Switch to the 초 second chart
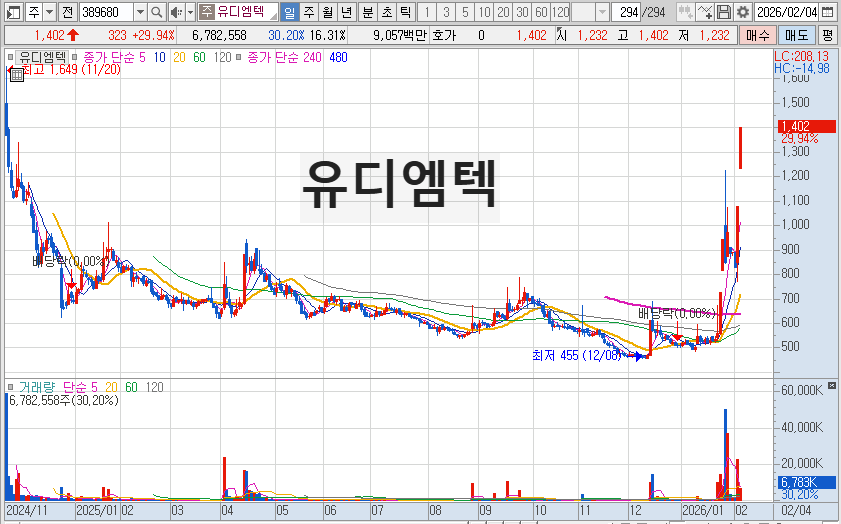This screenshot has height=524, width=841. tap(387, 12)
